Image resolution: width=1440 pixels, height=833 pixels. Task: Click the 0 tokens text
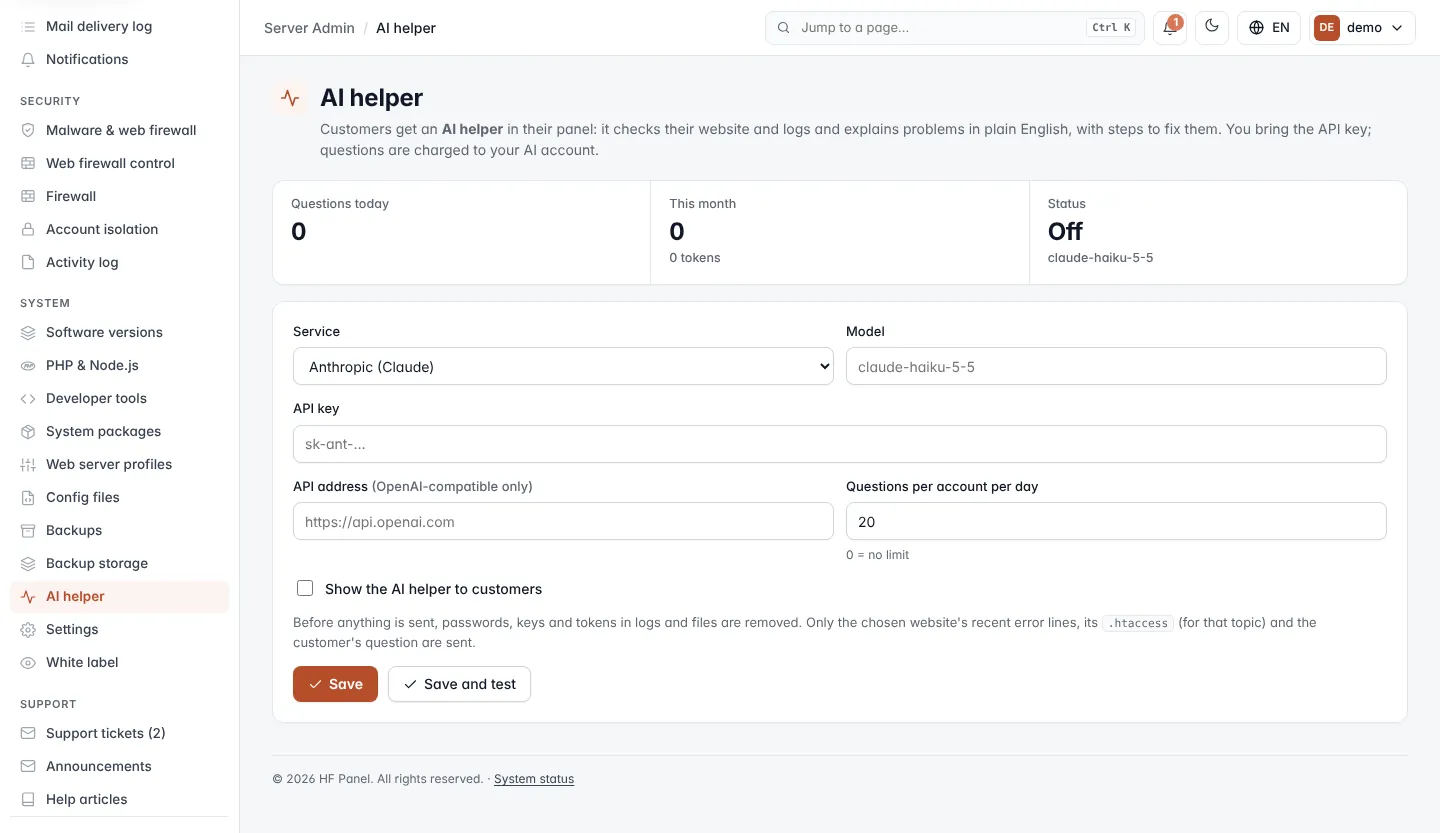pyautogui.click(x=695, y=258)
